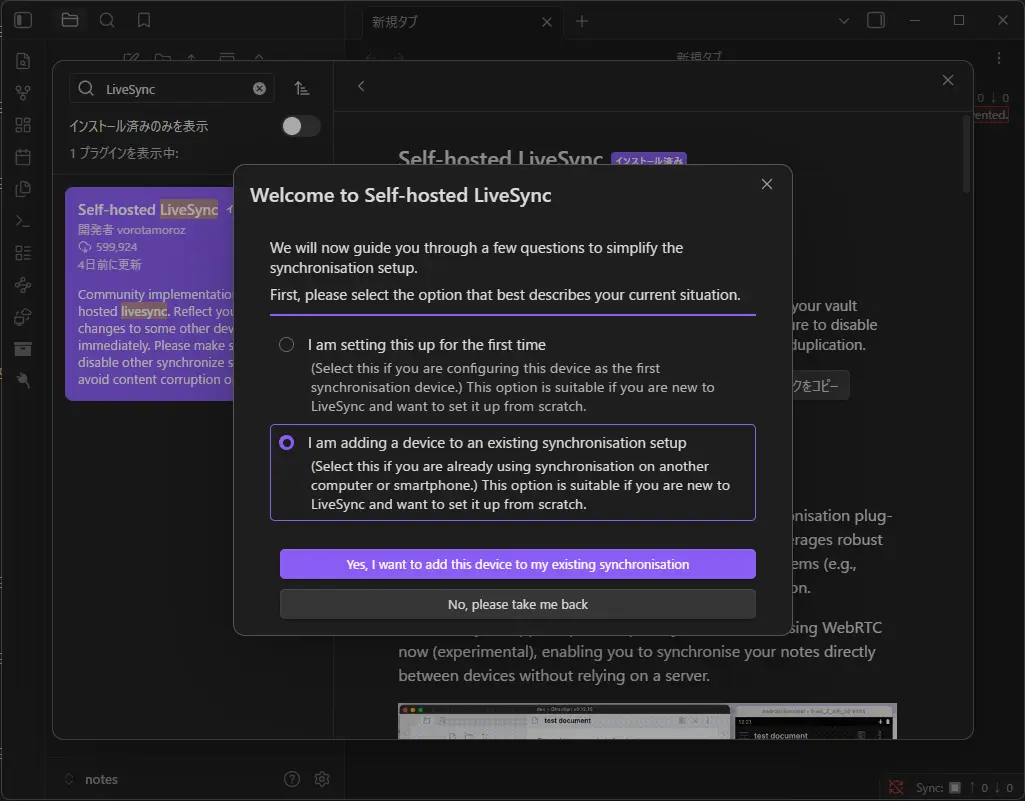Toggle the right sidebar panel icon

(876, 20)
